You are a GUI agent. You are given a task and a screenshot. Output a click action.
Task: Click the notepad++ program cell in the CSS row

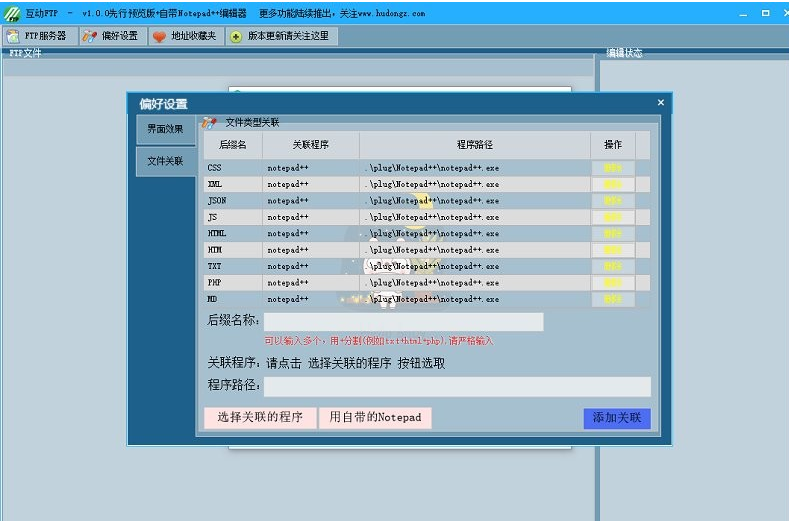click(310, 168)
